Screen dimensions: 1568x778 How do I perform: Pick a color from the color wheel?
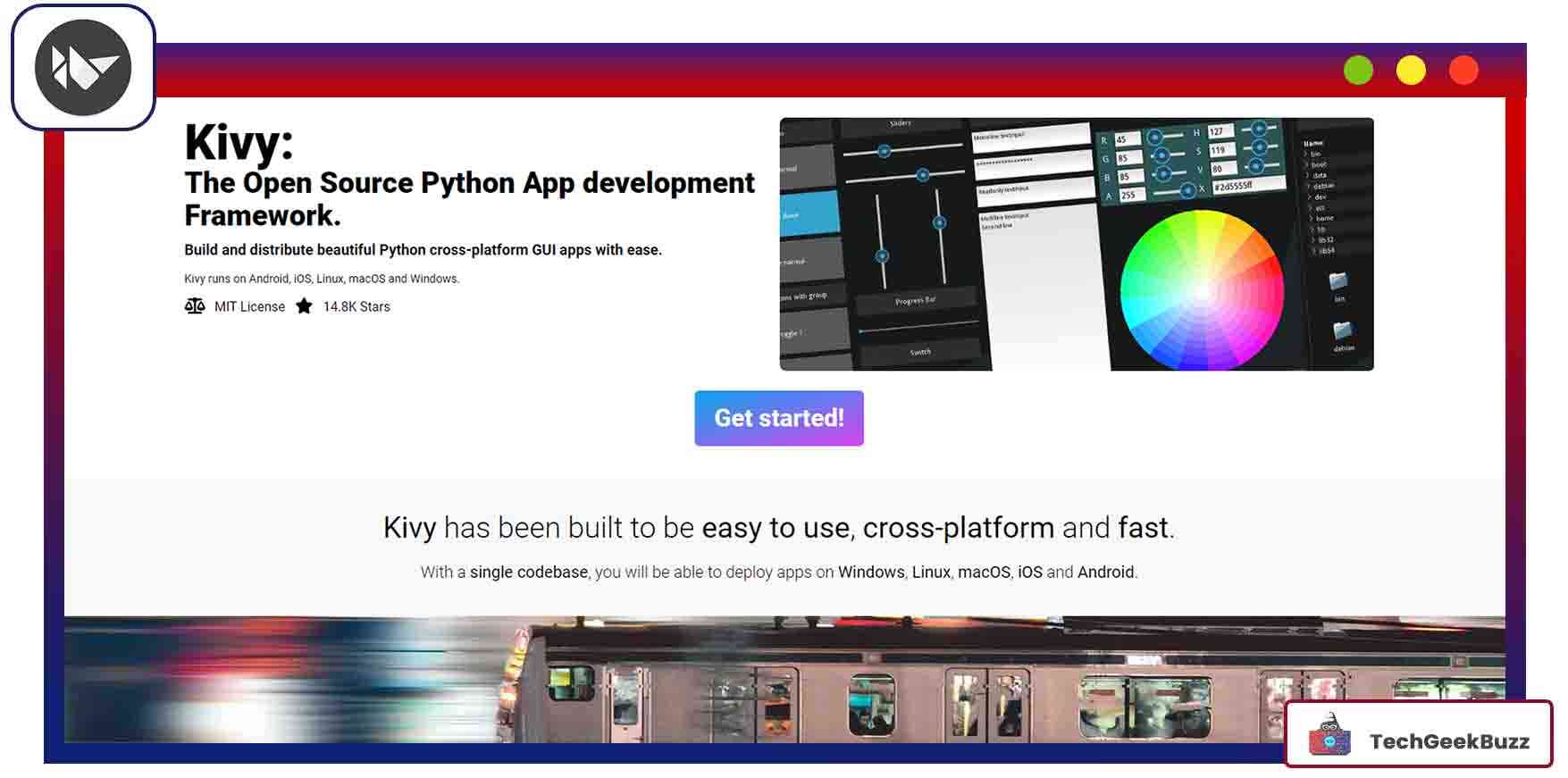(1202, 290)
